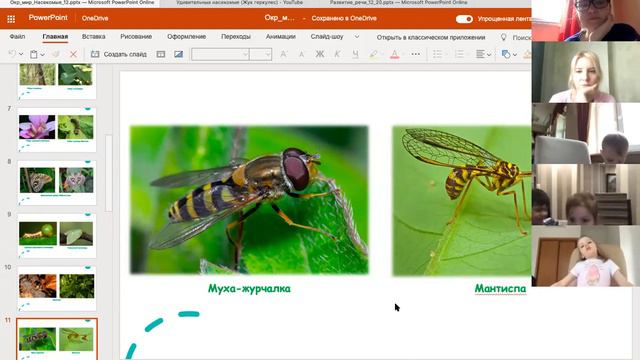Apply red font color A
Screen dimensions: 640x360
pyautogui.click(x=394, y=54)
